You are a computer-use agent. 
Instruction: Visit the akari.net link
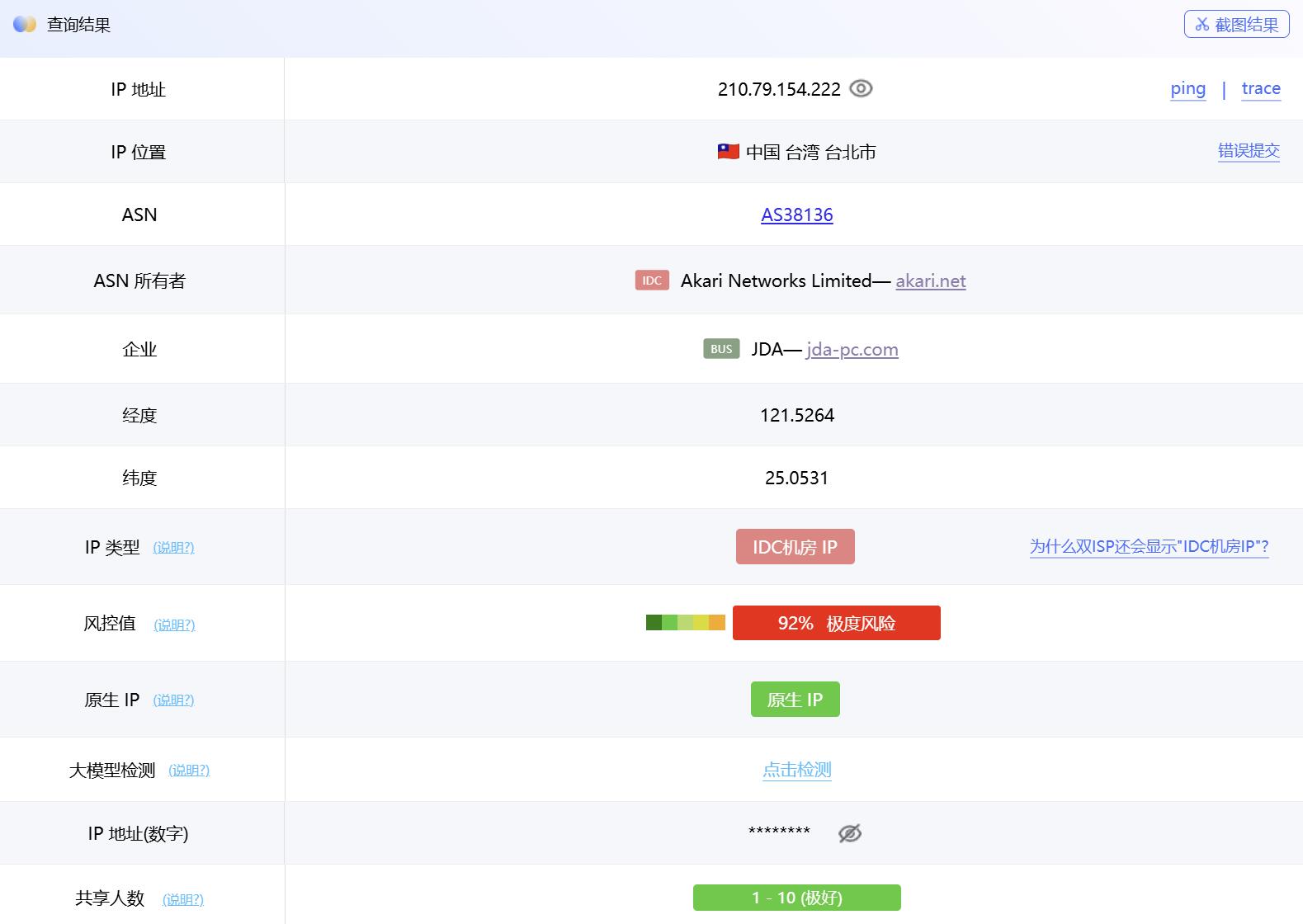point(930,281)
